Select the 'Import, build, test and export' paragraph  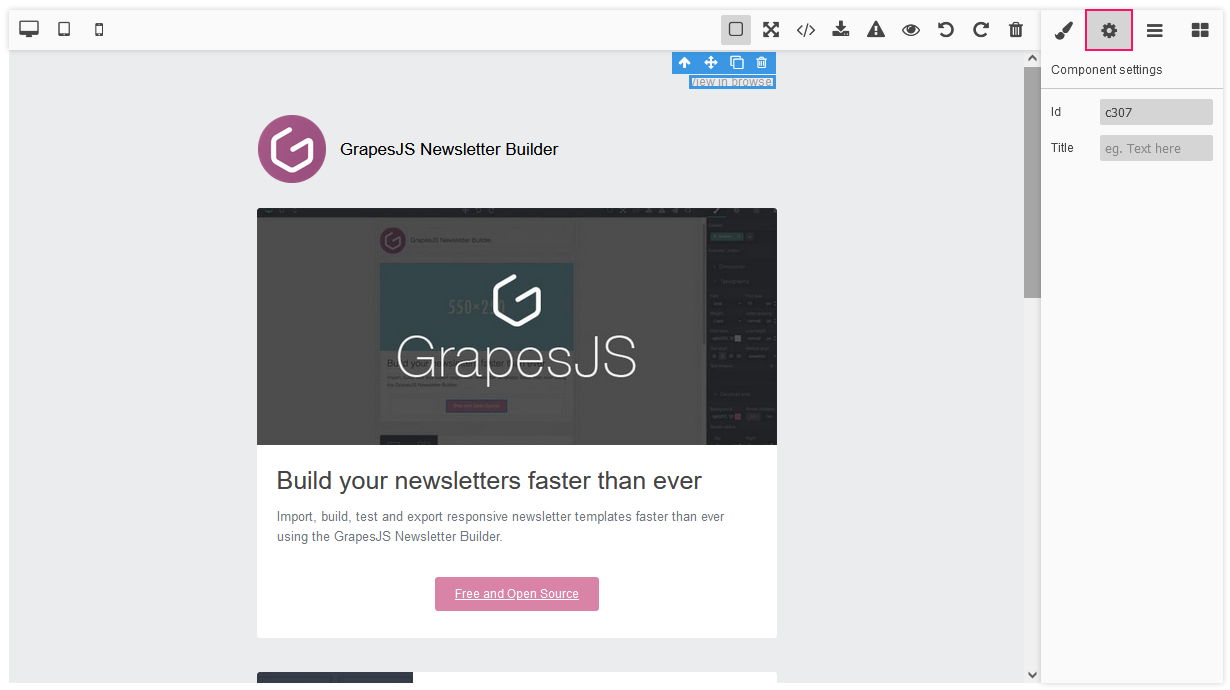point(501,526)
